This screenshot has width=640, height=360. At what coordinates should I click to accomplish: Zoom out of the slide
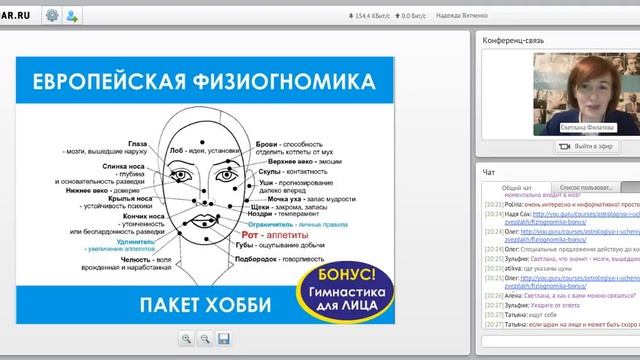coord(205,338)
